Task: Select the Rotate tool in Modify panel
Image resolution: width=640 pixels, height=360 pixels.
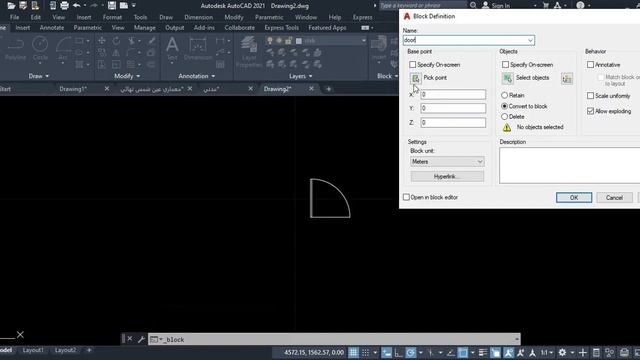Action: [x=116, y=40]
